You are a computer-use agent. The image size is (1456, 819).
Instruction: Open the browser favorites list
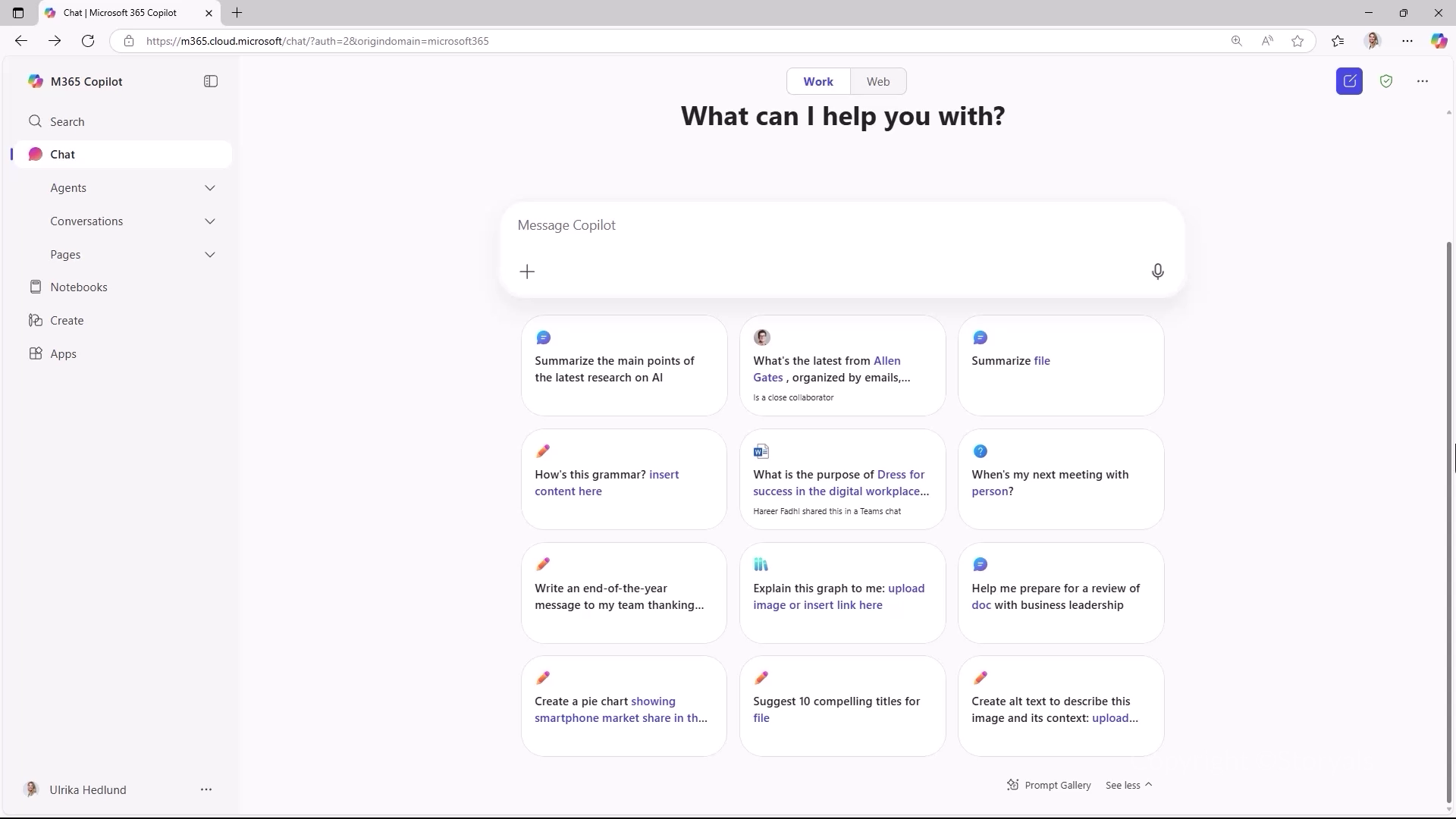[1338, 41]
